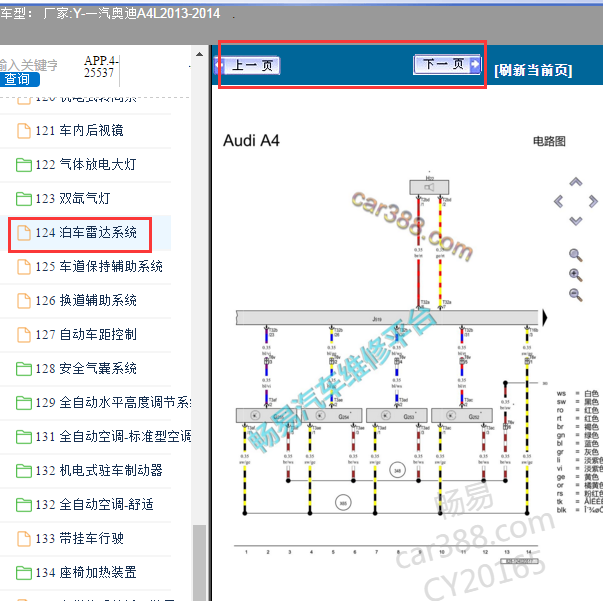Open 127 自动车距控制 entry
603x601 pixels.
[85, 335]
